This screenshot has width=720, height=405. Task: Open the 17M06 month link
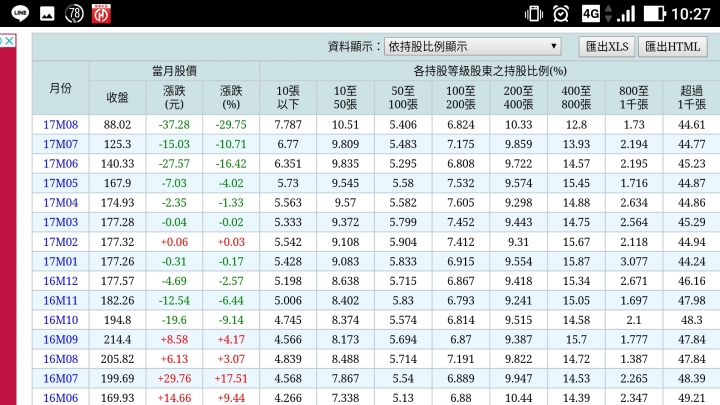61,163
